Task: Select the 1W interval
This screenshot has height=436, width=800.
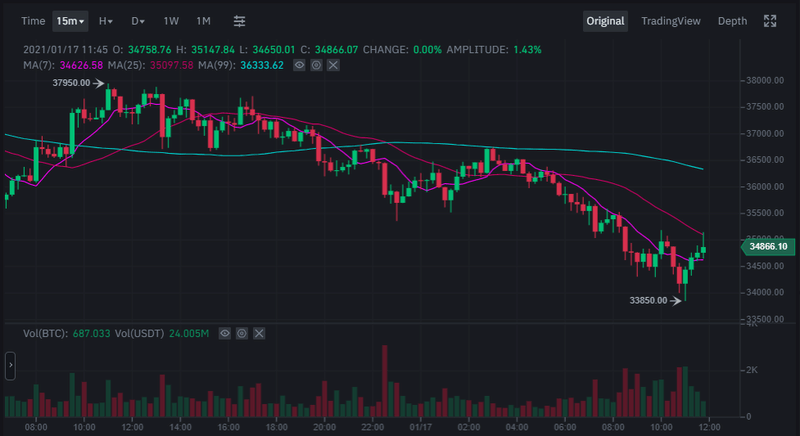Action: [171, 21]
